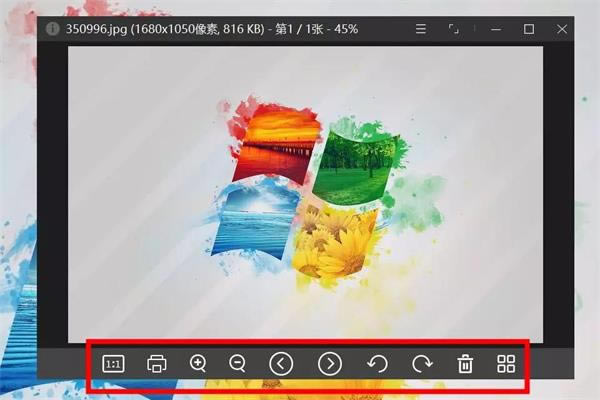Zoom in with the magnifier plus icon
The width and height of the screenshot is (600, 400).
[x=198, y=363]
